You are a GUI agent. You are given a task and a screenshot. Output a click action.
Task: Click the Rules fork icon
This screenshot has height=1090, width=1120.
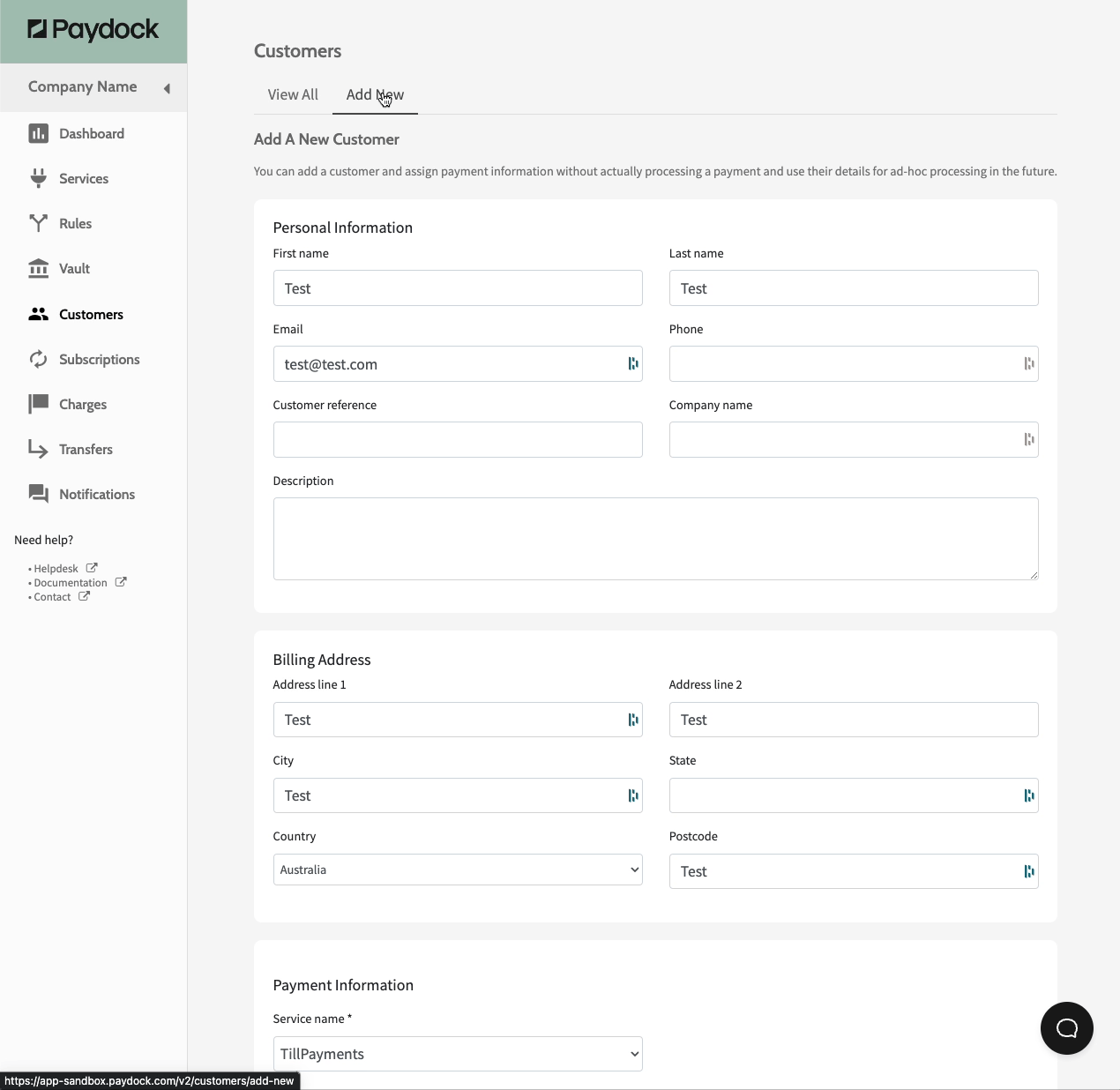tap(38, 223)
